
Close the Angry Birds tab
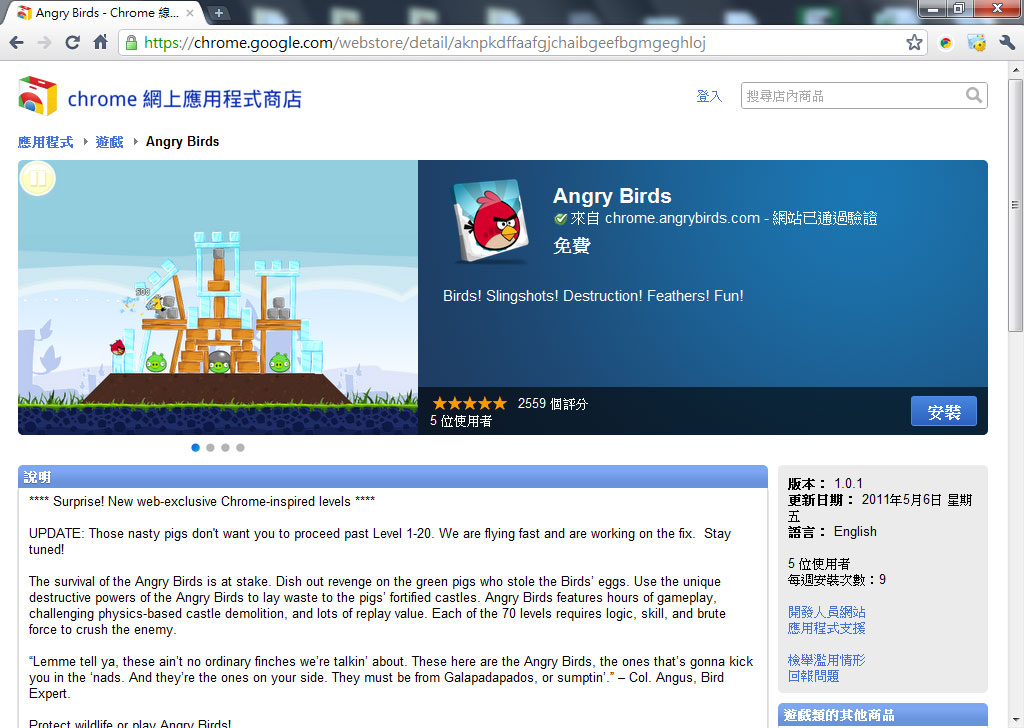click(x=190, y=13)
